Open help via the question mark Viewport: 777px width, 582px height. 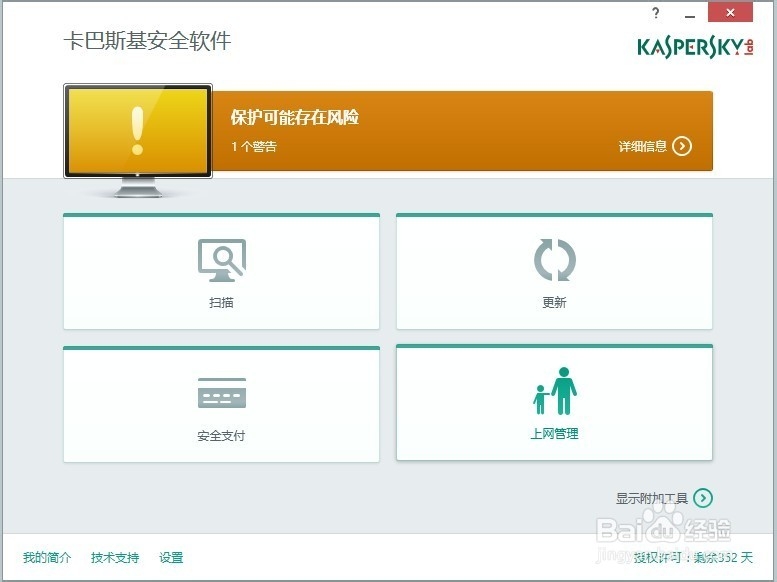tap(656, 13)
